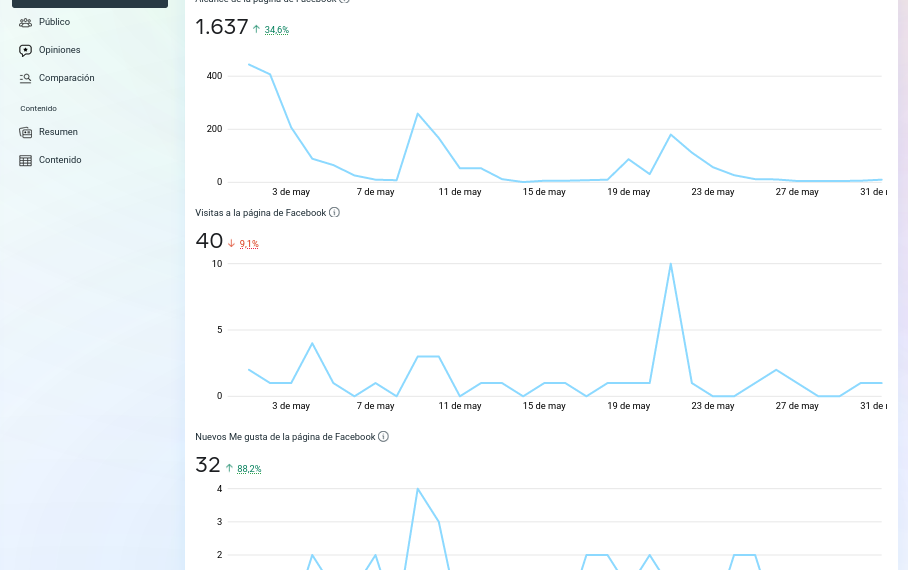Click the 'Visitas a la página de Facebook' heading

(261, 213)
